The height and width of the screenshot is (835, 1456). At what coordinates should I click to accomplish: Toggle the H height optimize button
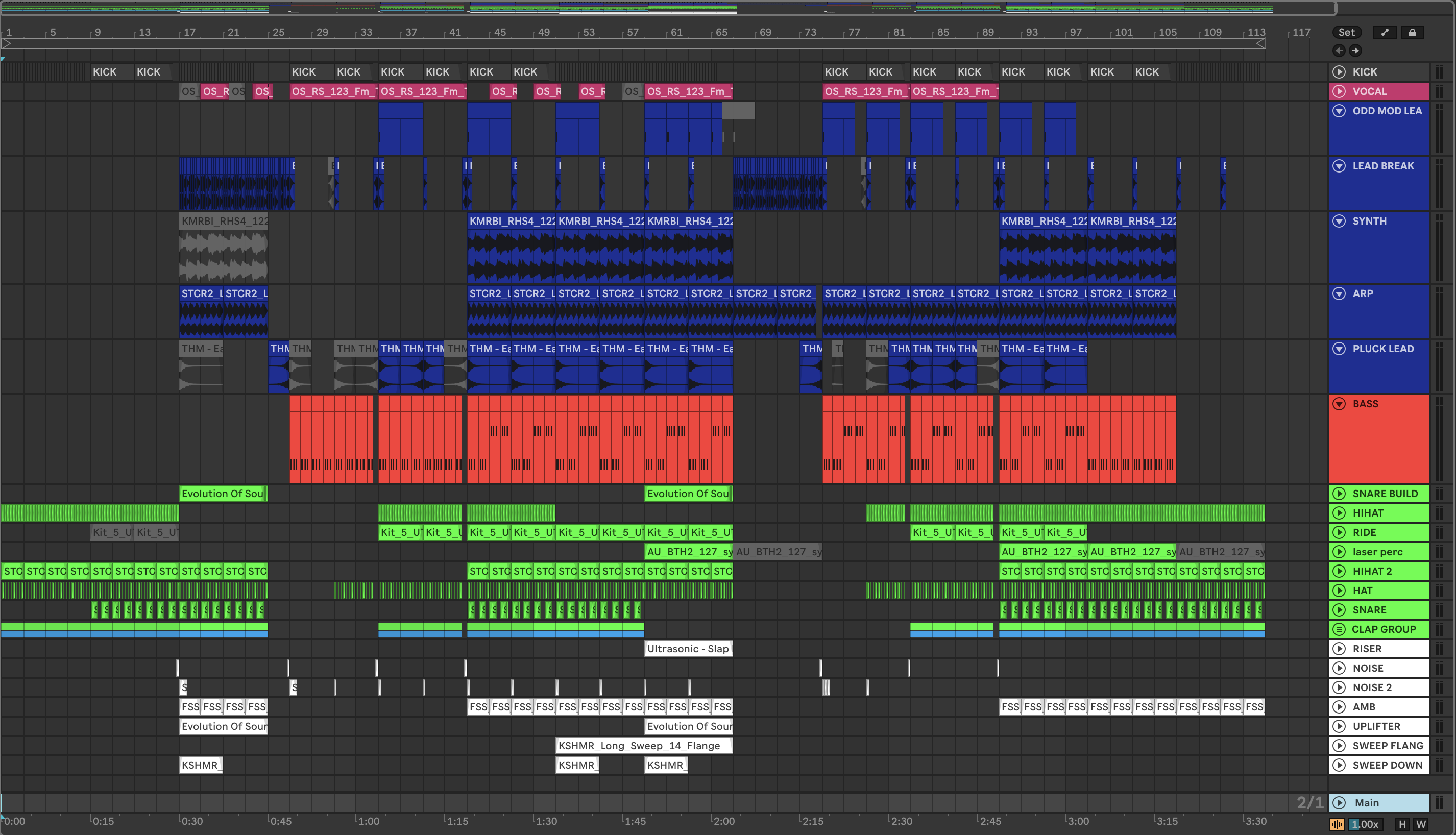[1402, 824]
